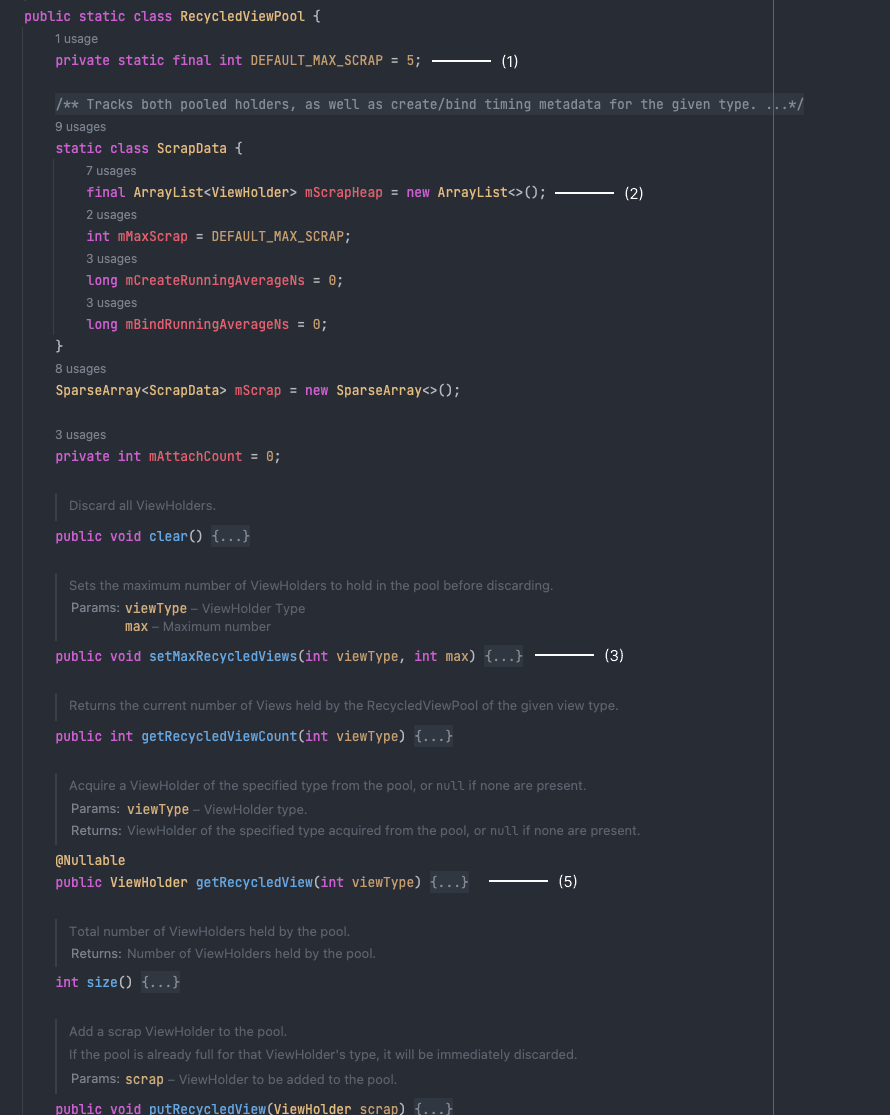Click the mCreateRunningAverageNs field name
This screenshot has height=1115, width=890.
(215, 281)
